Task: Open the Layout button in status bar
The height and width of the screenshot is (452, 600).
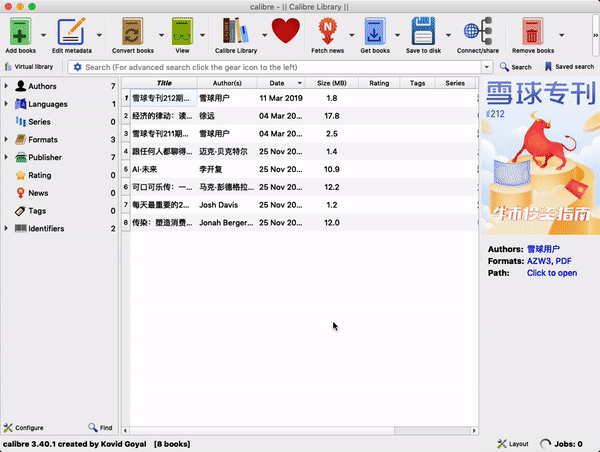Action: click(513, 444)
